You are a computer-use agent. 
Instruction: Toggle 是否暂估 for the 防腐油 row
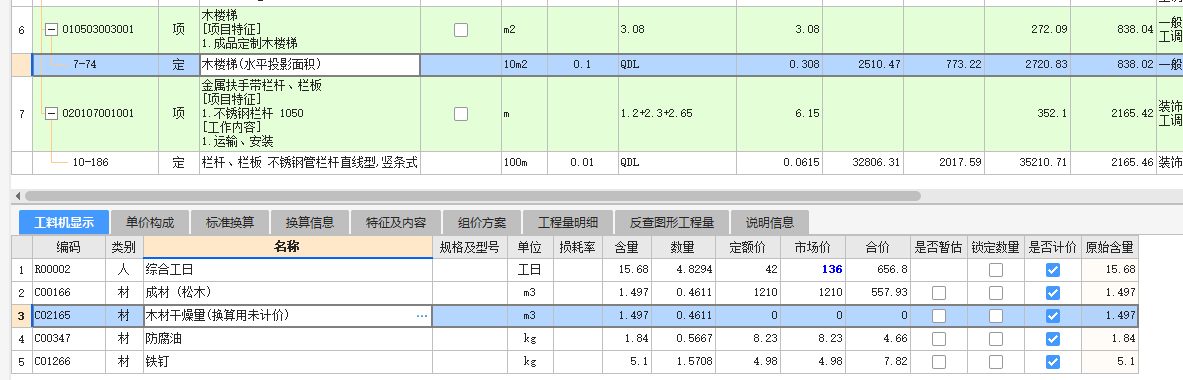[939, 339]
